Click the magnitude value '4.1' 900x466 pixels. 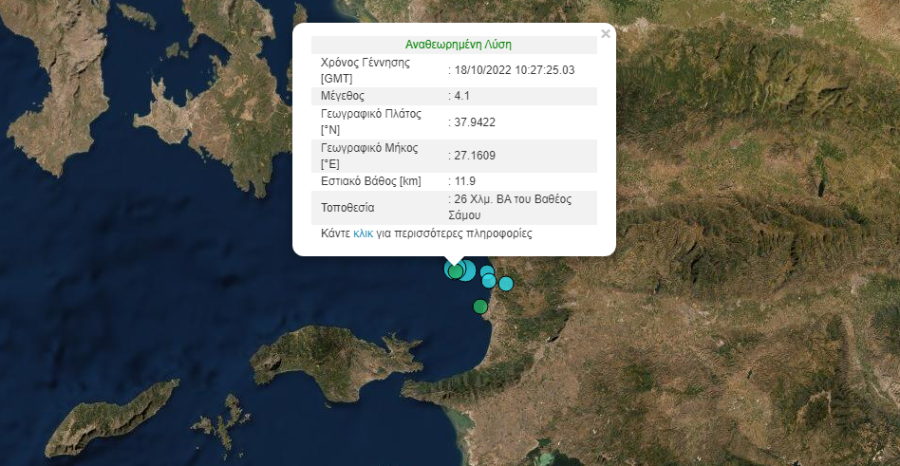[461, 96]
